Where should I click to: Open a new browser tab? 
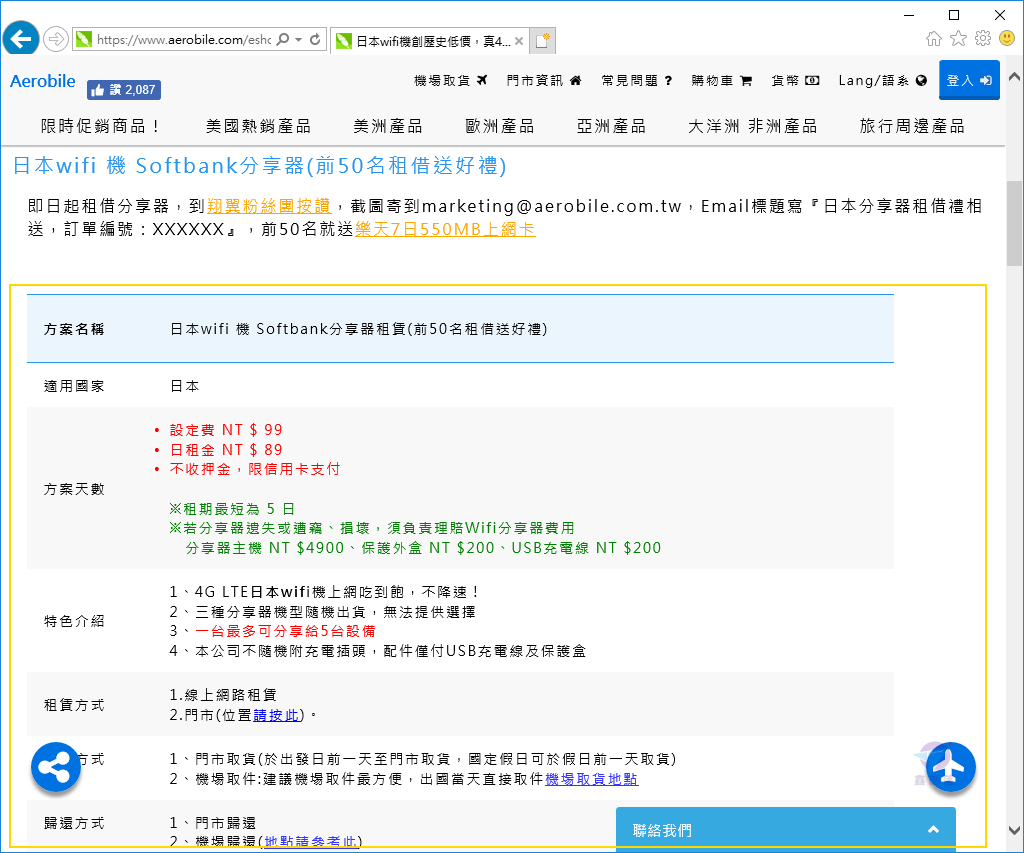(x=543, y=41)
